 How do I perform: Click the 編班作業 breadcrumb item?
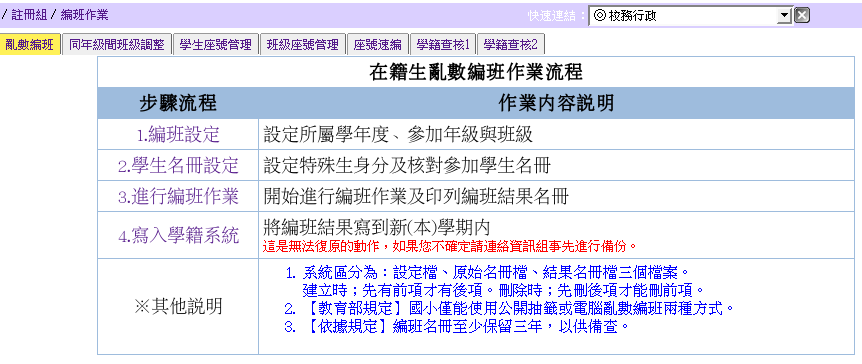84,15
